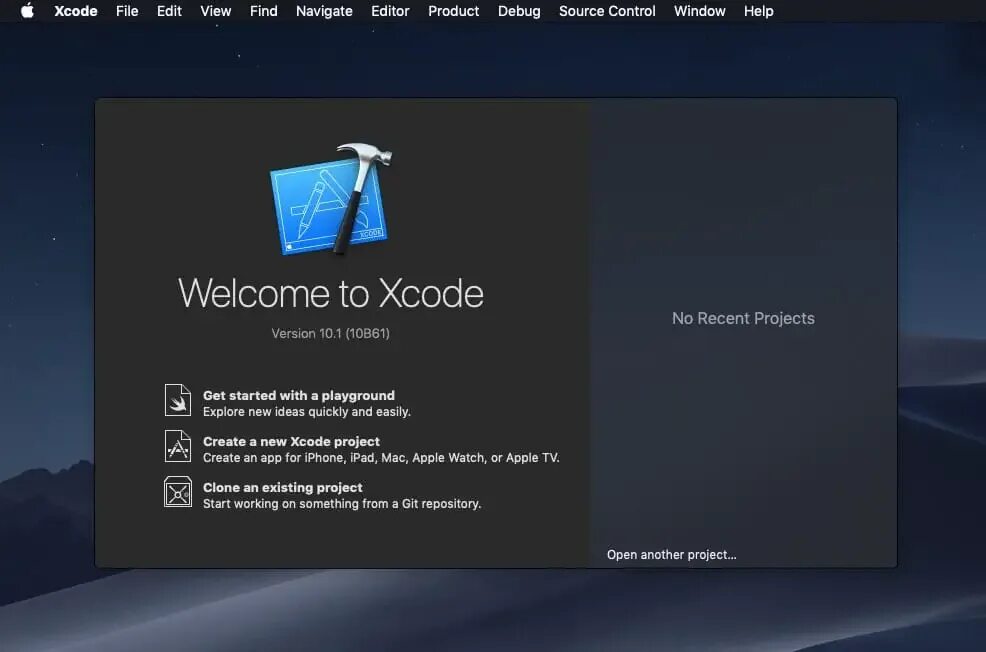This screenshot has width=986, height=652.
Task: Click the Swift playground file icon
Action: pyautogui.click(x=178, y=400)
